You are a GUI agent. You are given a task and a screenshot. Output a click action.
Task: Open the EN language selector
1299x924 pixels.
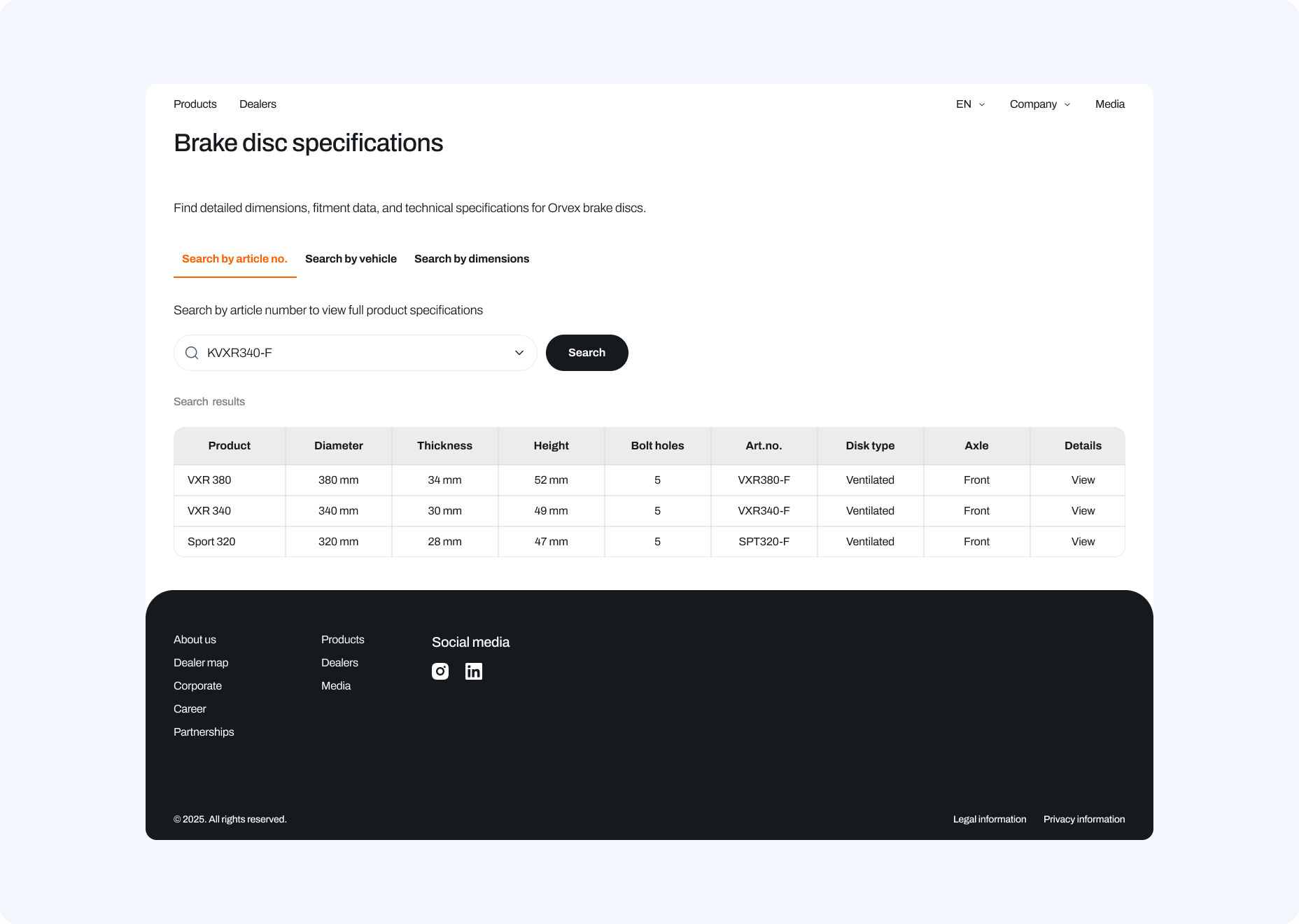(971, 104)
